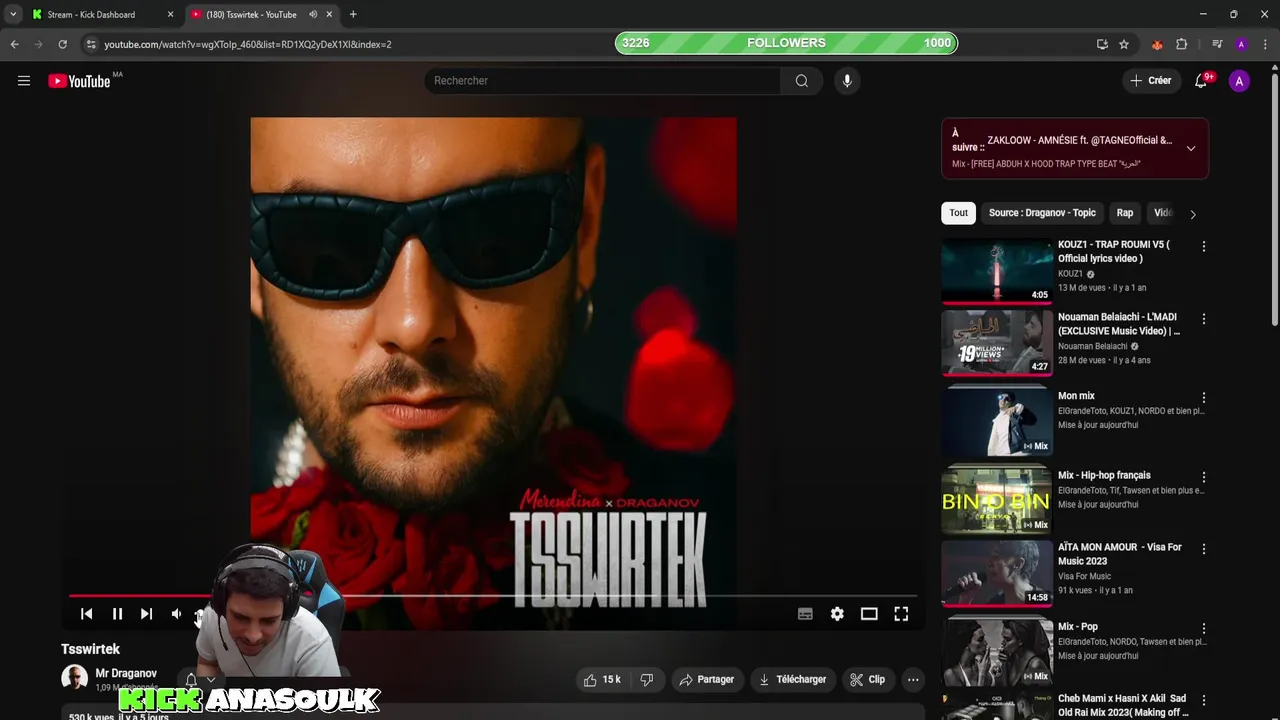The height and width of the screenshot is (720, 1280).
Task: Open options for Cheb Mami x Hasni video
Action: click(1204, 701)
